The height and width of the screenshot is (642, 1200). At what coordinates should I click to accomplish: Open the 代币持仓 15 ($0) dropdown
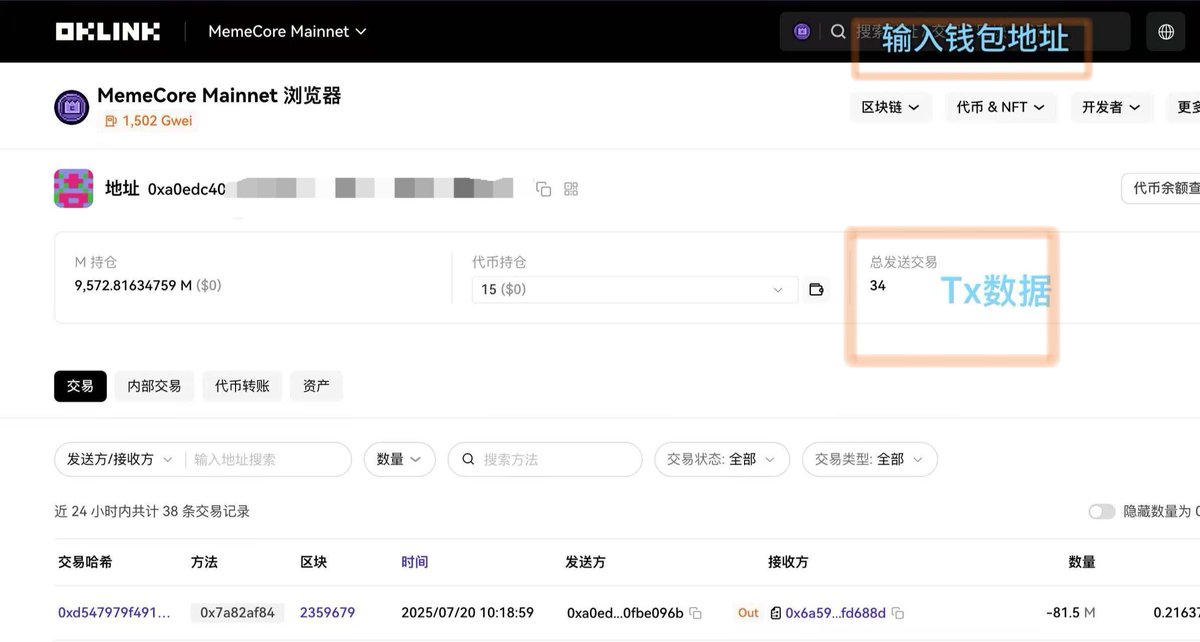635,289
